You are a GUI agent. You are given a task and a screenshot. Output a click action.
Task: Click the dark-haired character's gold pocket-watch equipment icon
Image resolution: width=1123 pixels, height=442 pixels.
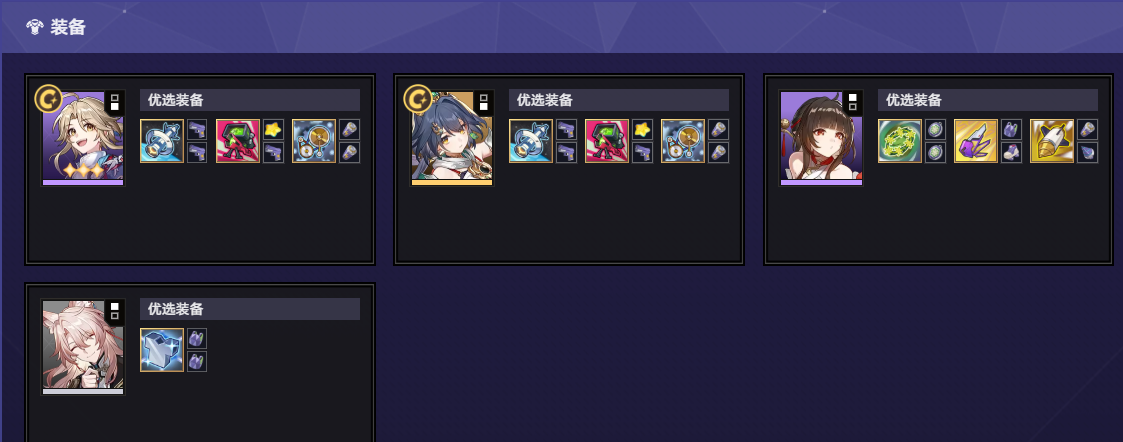(x=683, y=141)
